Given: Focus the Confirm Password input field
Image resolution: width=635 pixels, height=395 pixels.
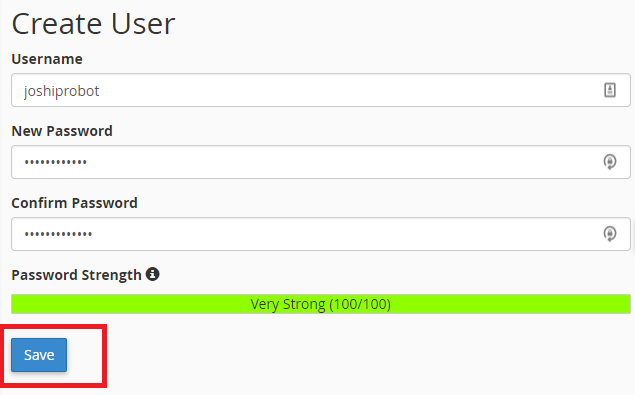Looking at the screenshot, I should coord(321,234).
